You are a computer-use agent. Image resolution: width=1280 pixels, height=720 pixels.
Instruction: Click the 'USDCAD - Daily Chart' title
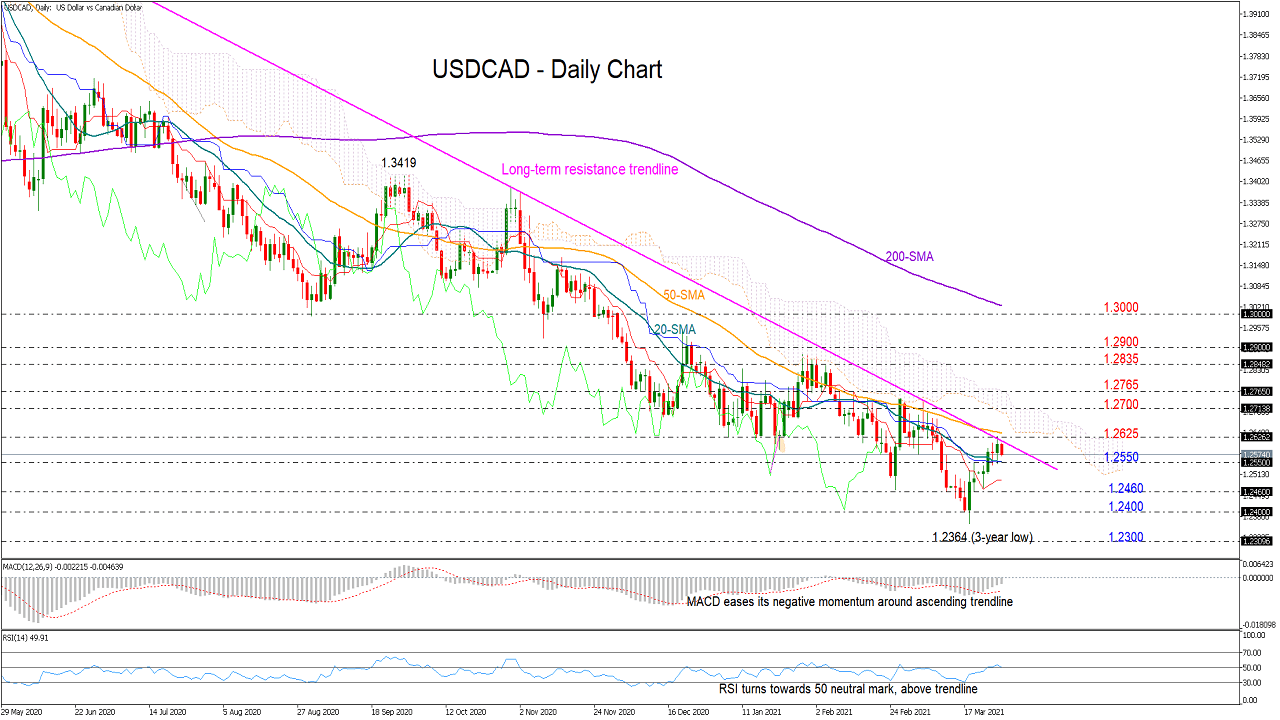click(x=547, y=70)
